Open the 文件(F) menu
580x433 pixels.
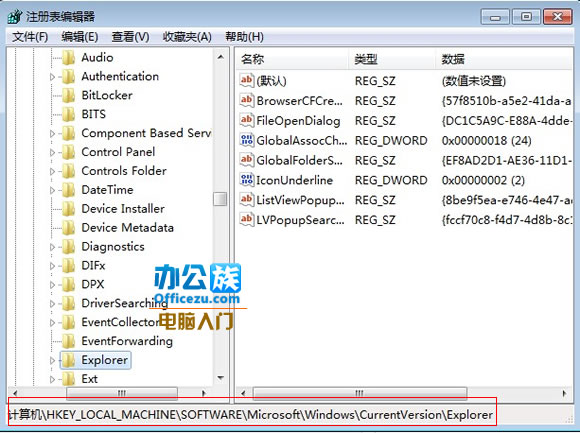(x=30, y=37)
